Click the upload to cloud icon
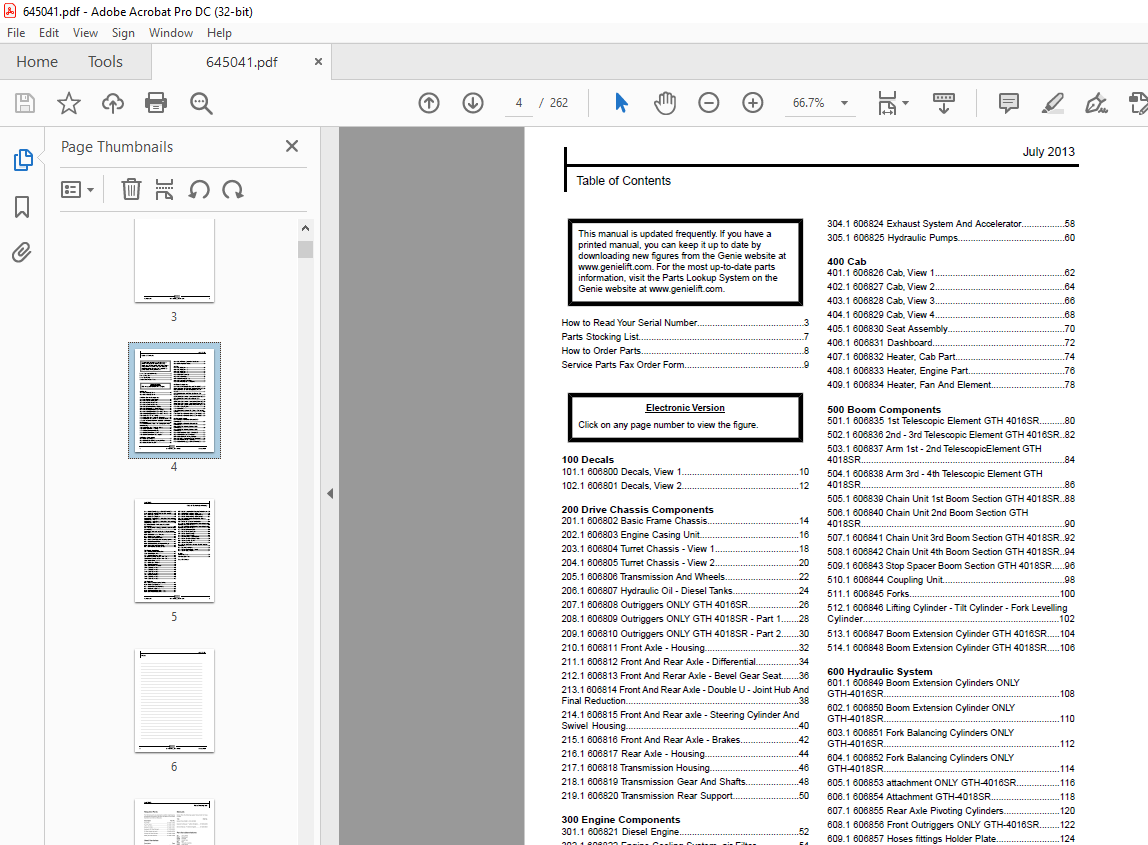Viewport: 1148px width, 845px height. coord(113,103)
